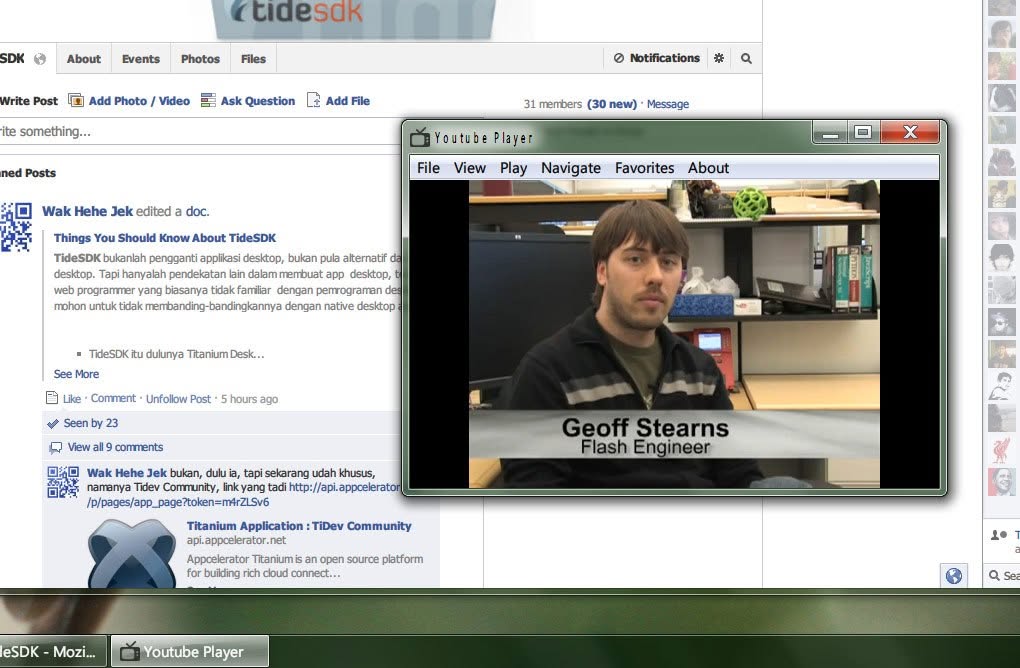The image size is (1020, 668).
Task: Open Seen by 23 list
Action: tap(90, 423)
